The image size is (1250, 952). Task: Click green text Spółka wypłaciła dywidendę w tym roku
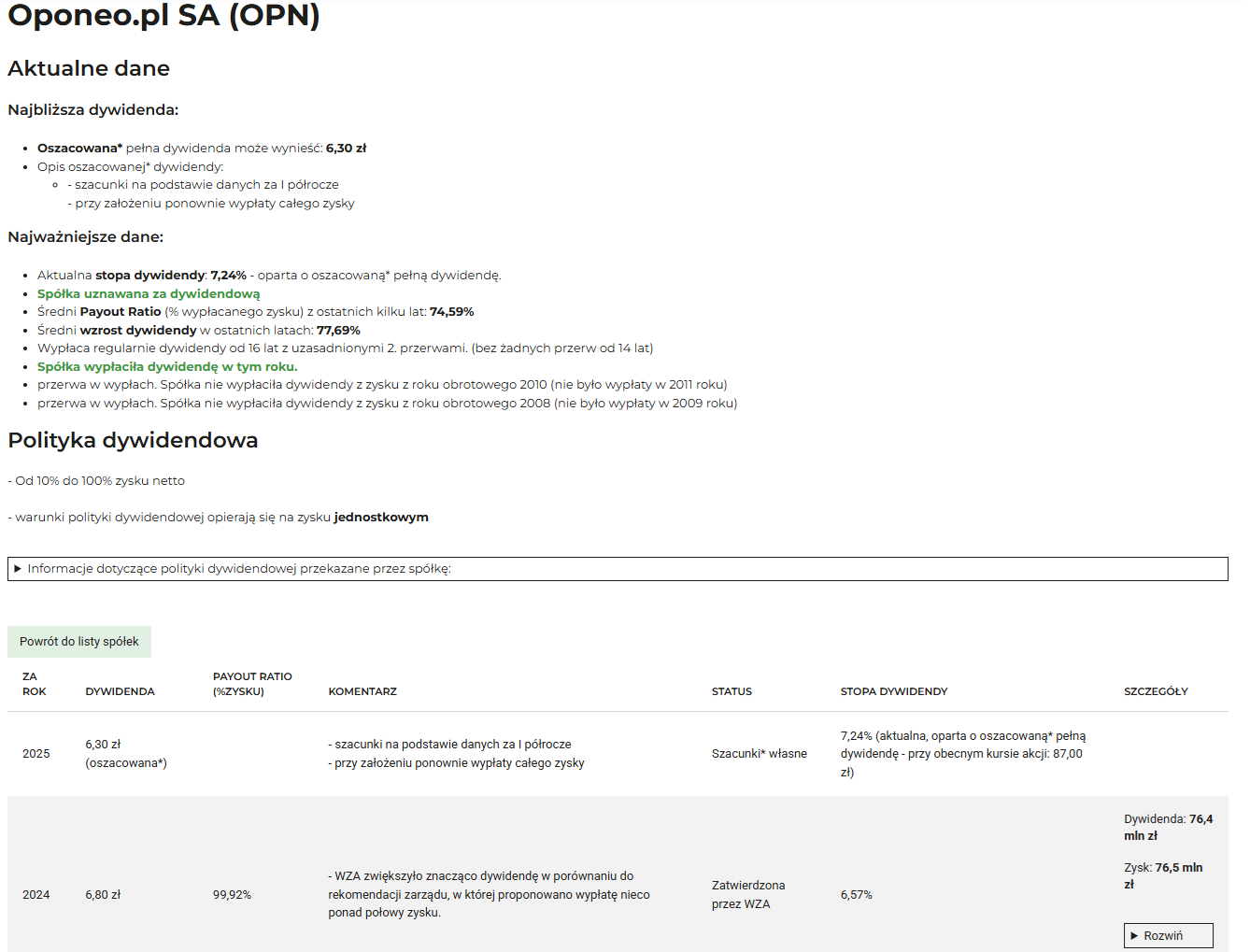(167, 366)
